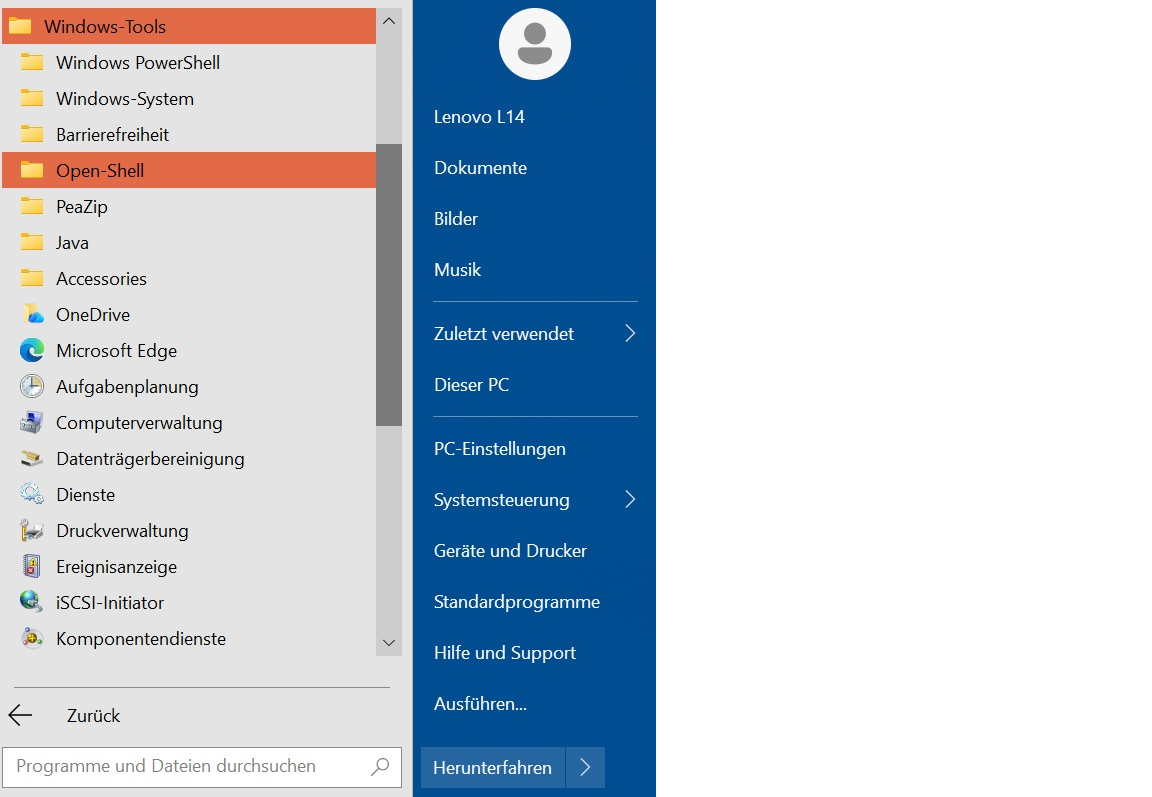Click the iSCSI-Initiator globe icon

coord(32,602)
